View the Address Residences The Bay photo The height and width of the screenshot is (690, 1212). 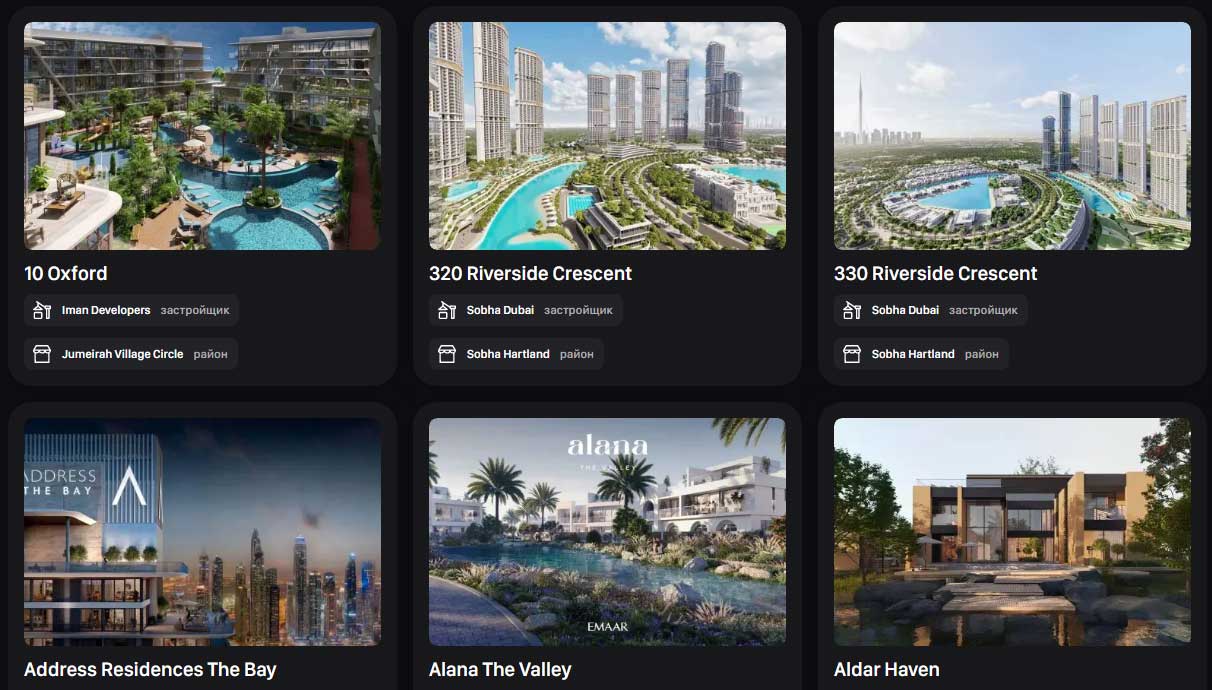click(202, 532)
